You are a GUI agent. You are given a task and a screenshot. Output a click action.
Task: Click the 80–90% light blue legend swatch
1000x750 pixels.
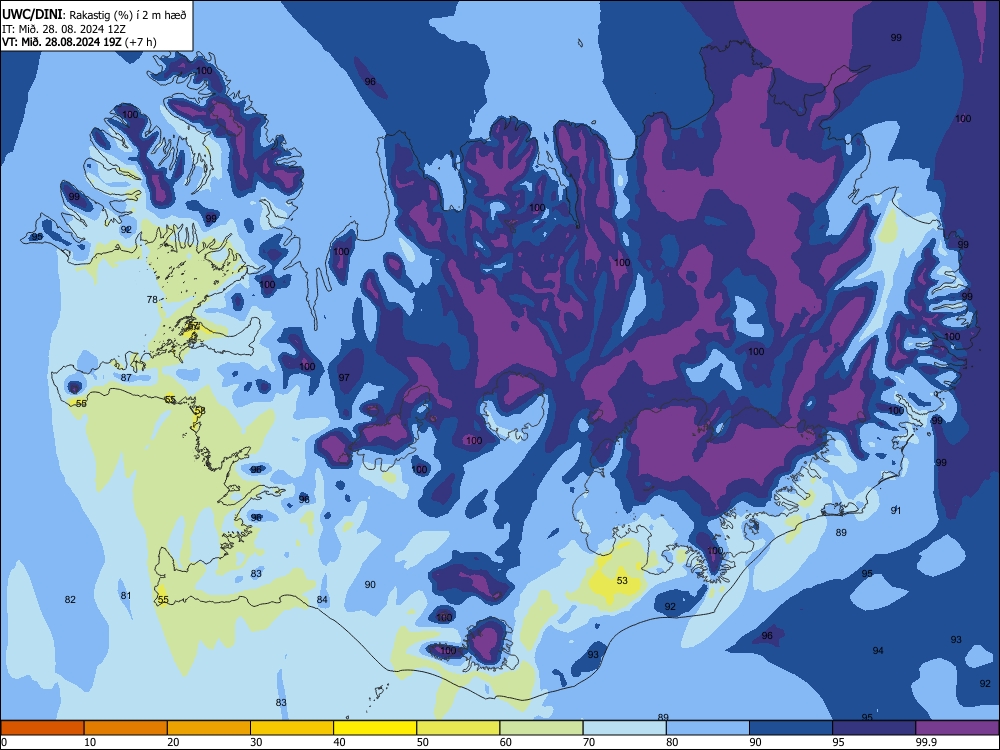pos(707,728)
